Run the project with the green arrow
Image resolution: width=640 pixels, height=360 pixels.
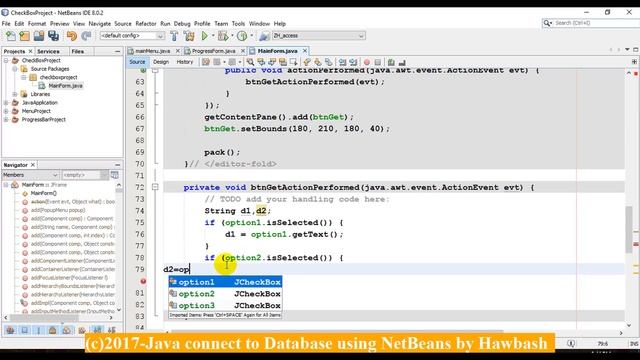[x=204, y=36]
